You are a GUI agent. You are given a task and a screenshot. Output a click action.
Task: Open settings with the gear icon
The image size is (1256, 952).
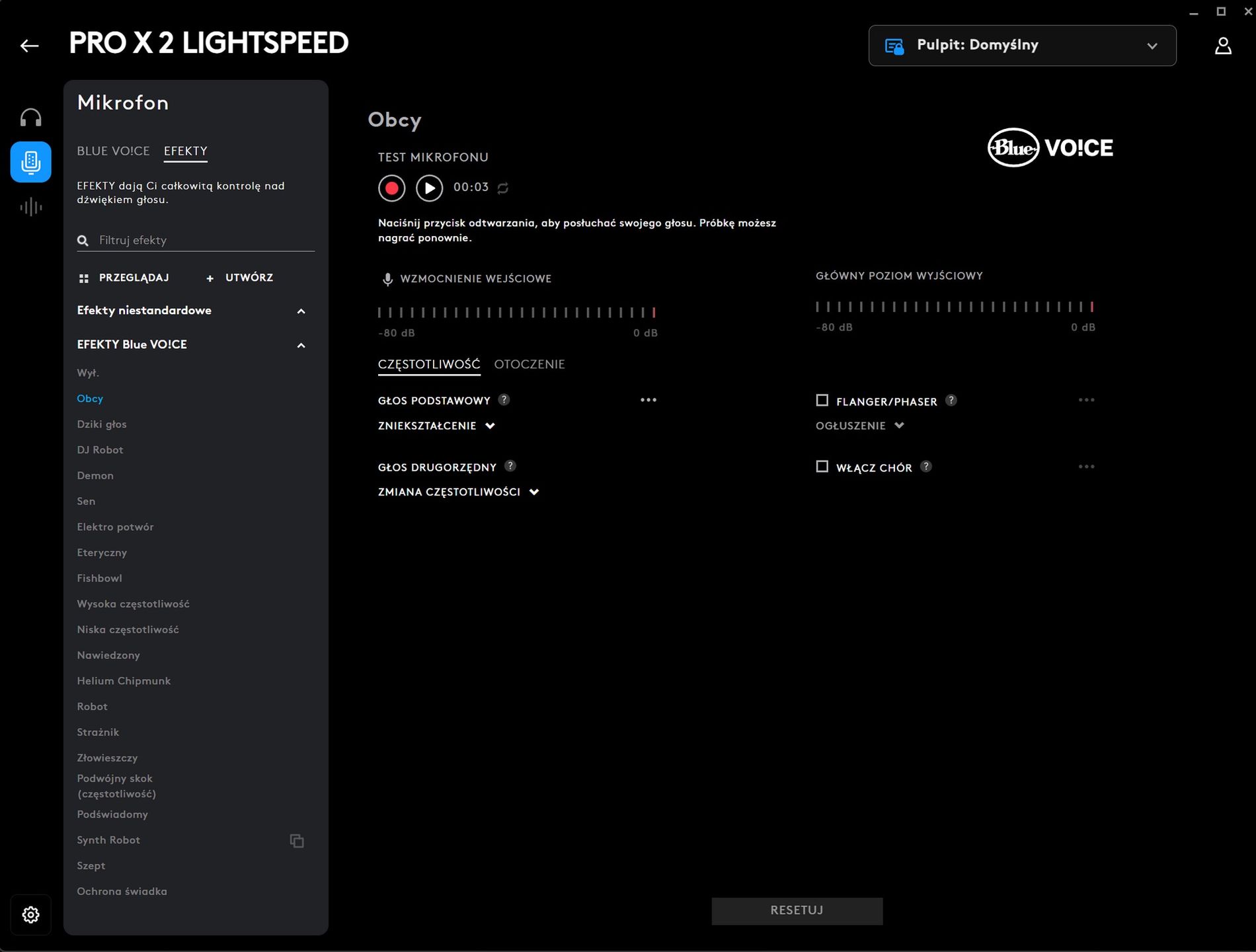click(x=31, y=915)
